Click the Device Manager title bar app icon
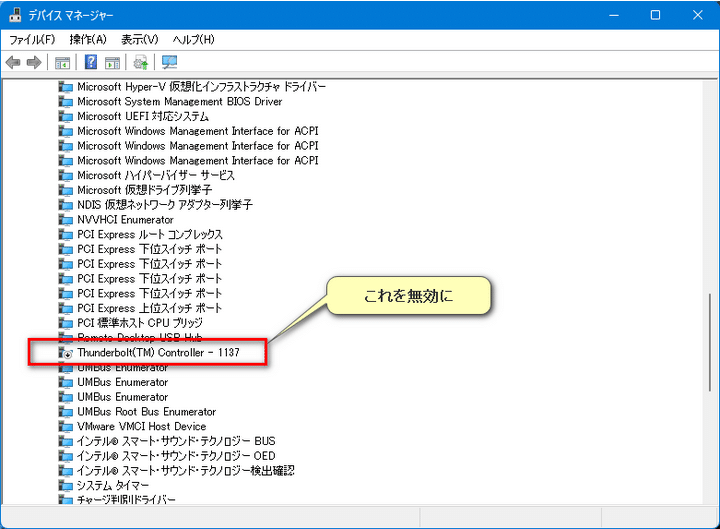Screen dimensions: 720x529 tap(15, 15)
